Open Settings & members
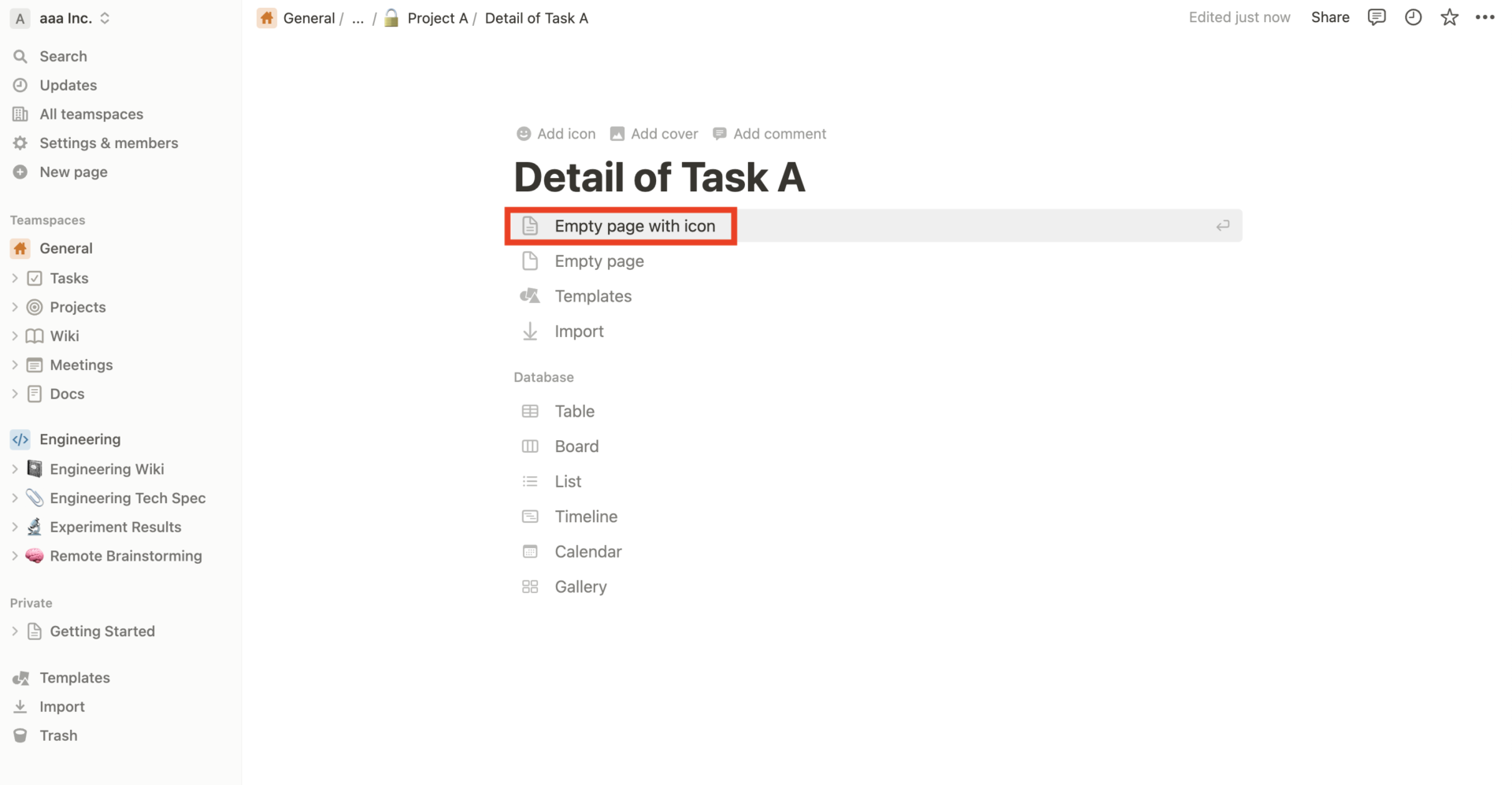Screen dimensions: 1512x785 coord(108,143)
